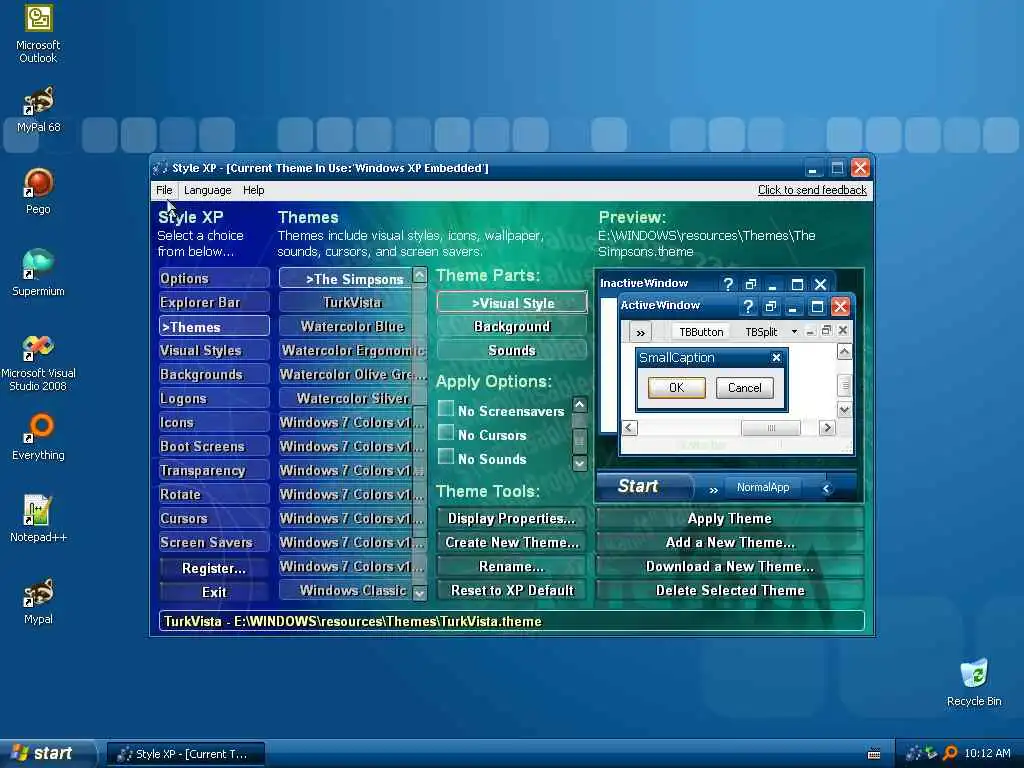Image resolution: width=1024 pixels, height=768 pixels.
Task: Click the theme path status field
Action: pyautogui.click(x=511, y=621)
